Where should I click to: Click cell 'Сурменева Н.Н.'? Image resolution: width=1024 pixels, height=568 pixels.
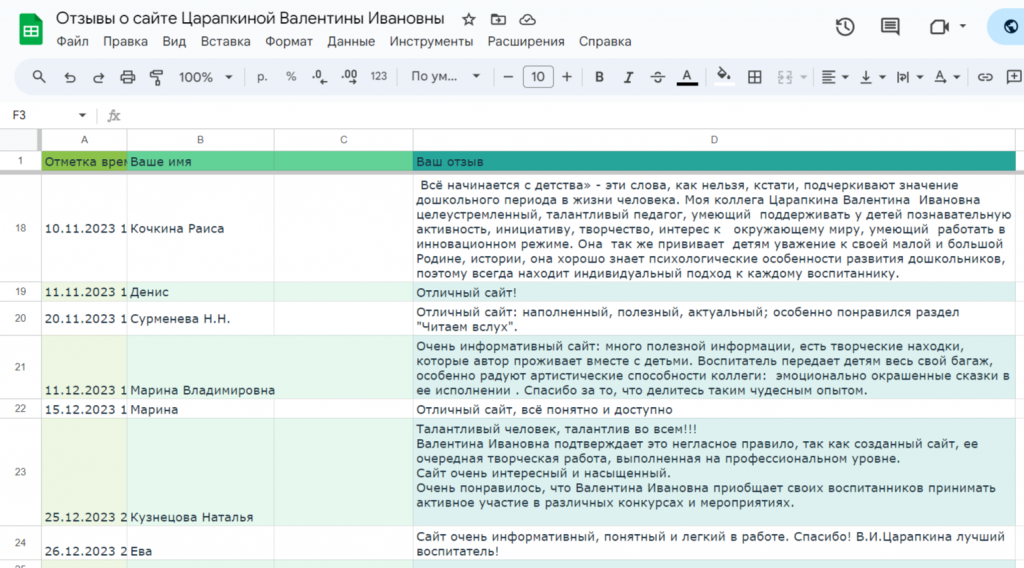(200, 319)
